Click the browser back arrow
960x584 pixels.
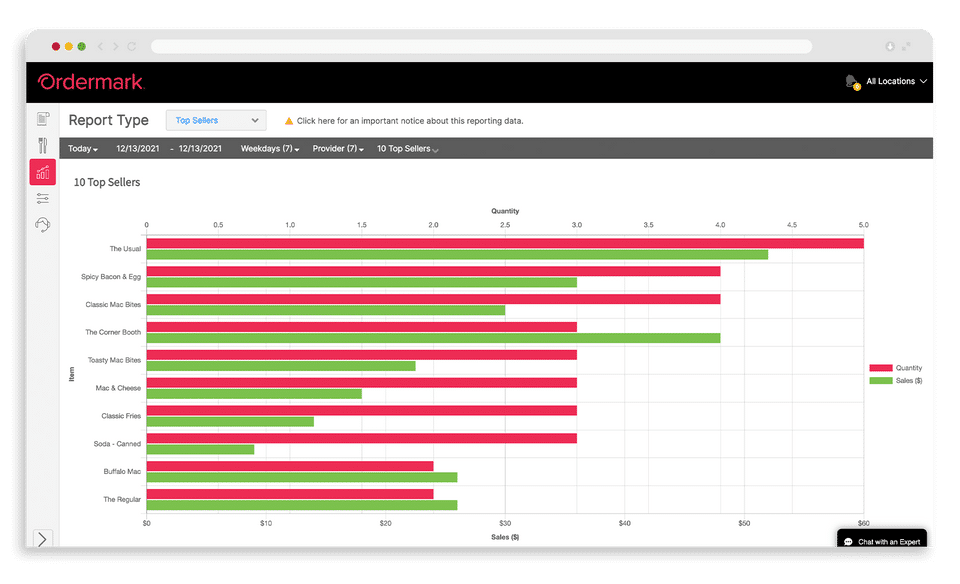[x=100, y=47]
